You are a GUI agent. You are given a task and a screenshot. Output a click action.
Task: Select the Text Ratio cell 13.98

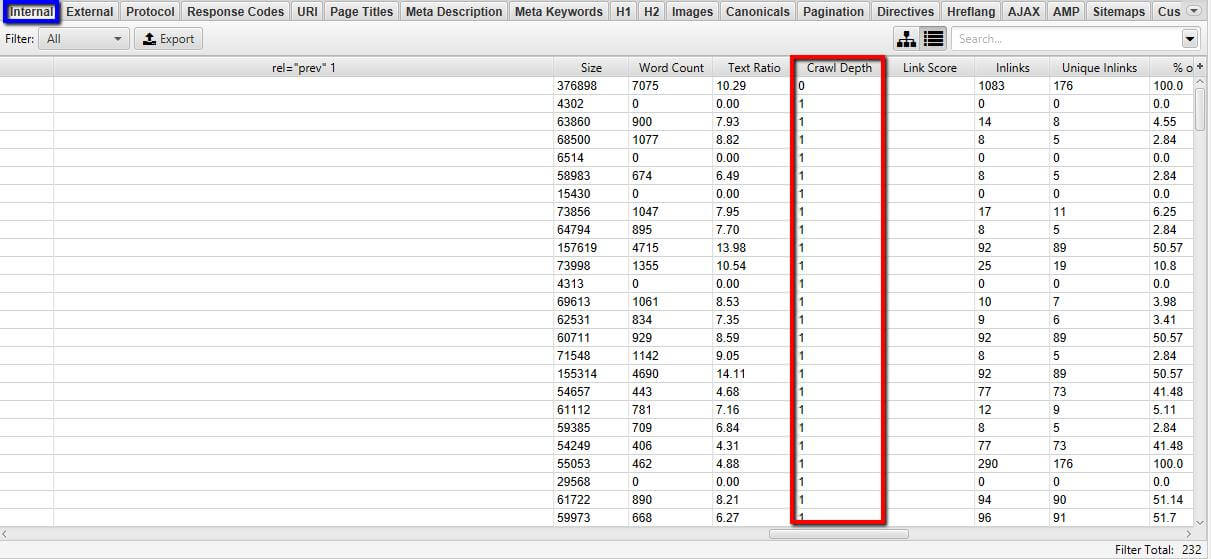(x=754, y=248)
